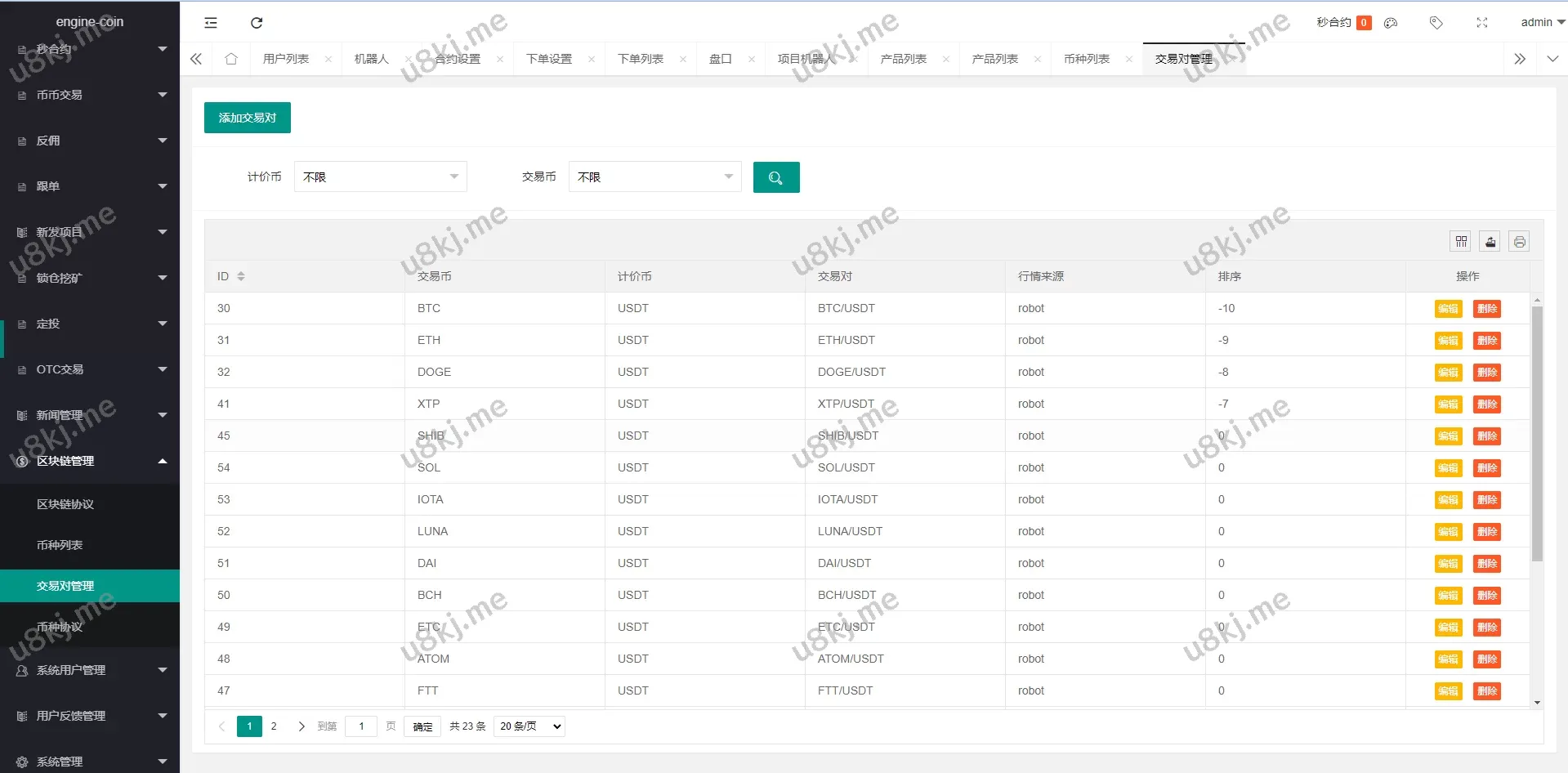The image size is (1568, 773).
Task: Click the refresh page icon
Action: [x=257, y=23]
